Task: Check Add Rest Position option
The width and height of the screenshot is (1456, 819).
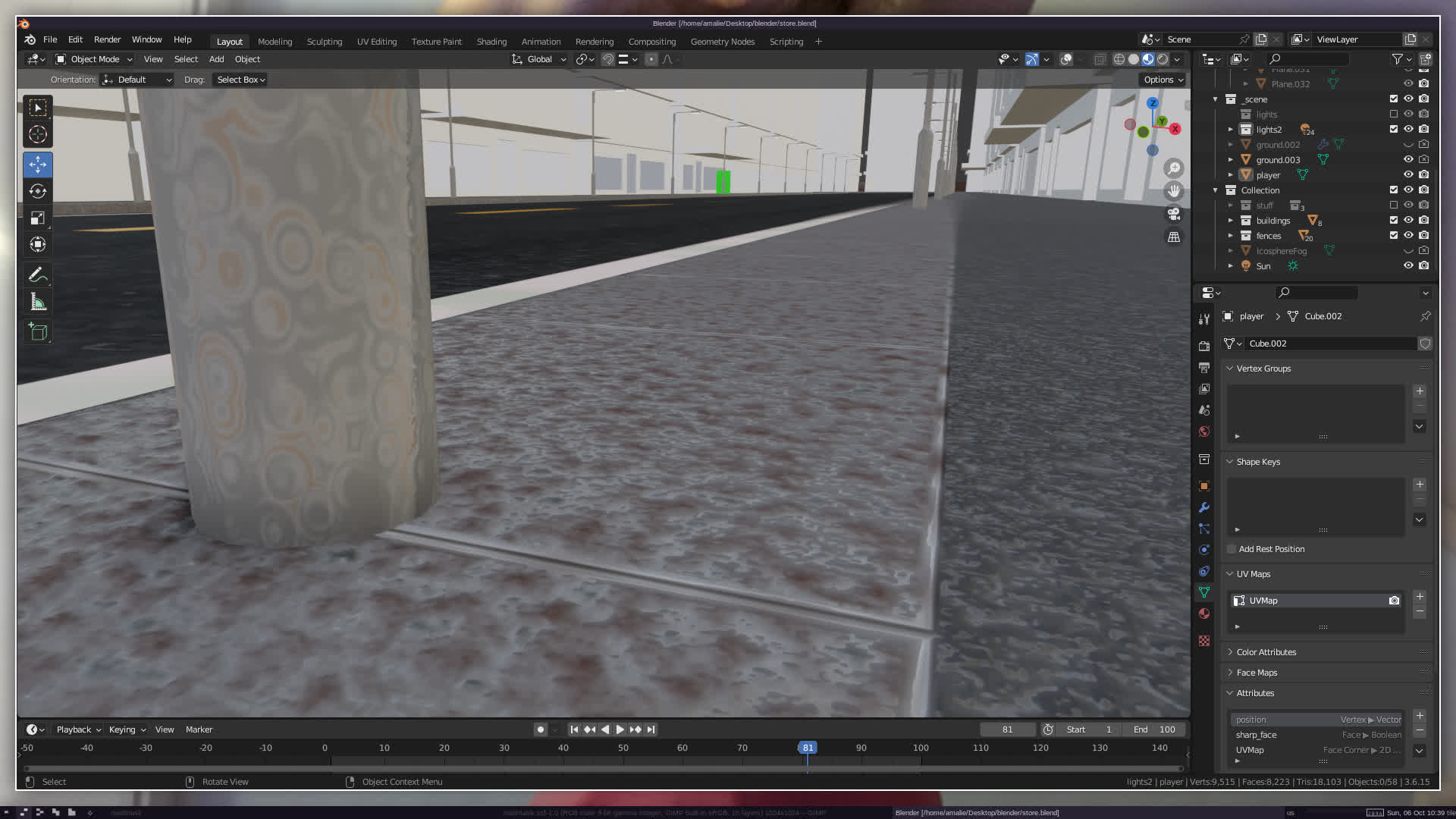Action: tap(1232, 549)
